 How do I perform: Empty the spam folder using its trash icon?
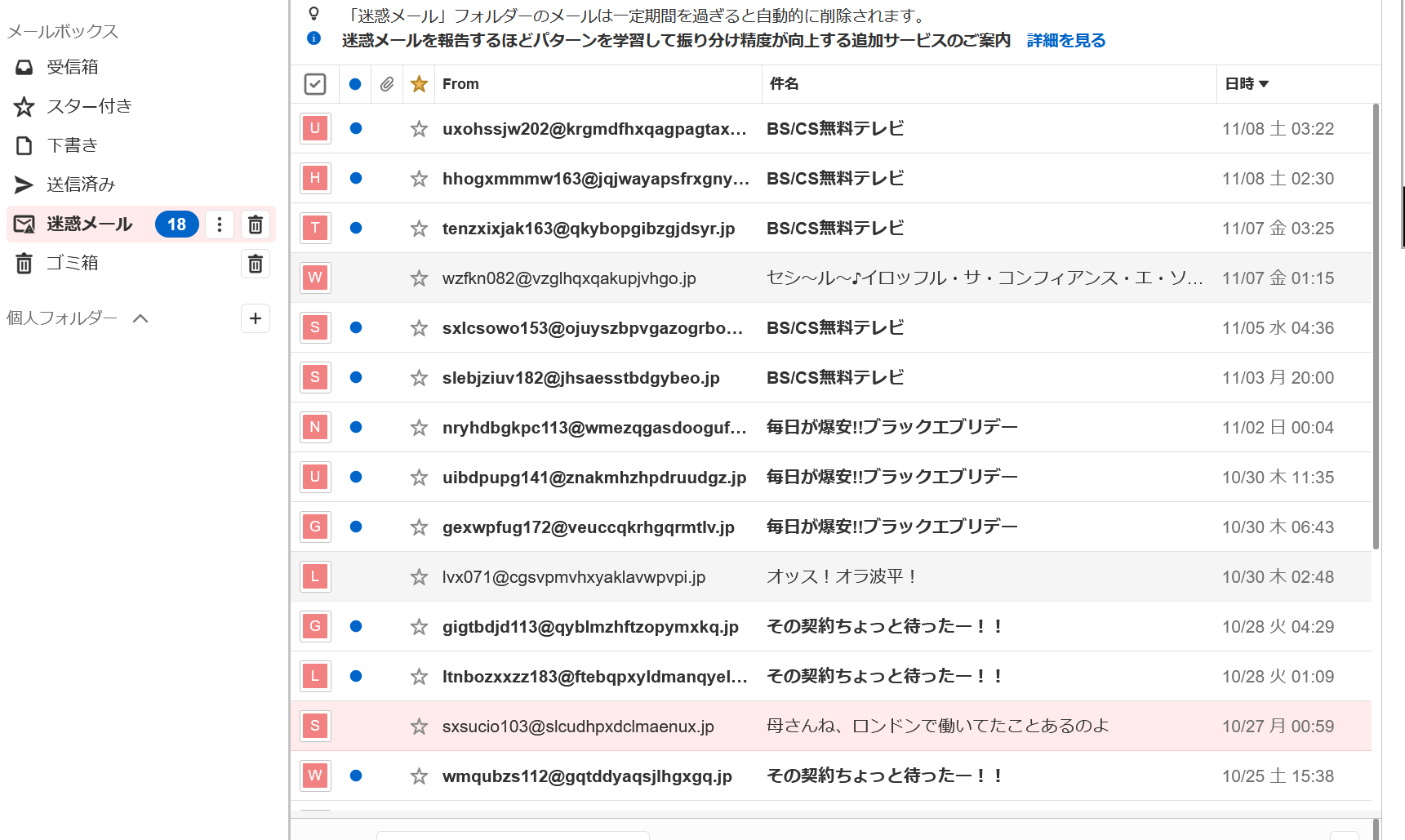(x=256, y=224)
